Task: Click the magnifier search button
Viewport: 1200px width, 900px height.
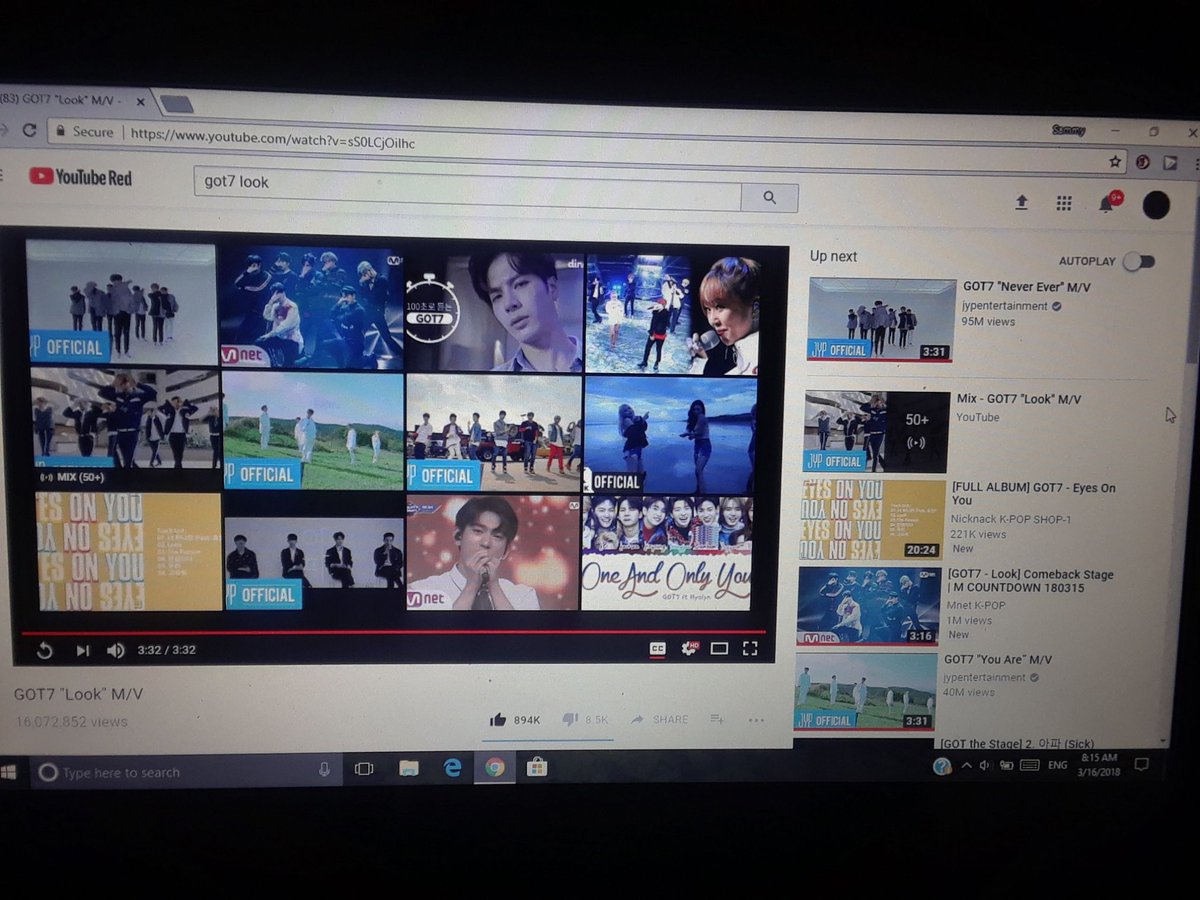Action: click(x=769, y=198)
